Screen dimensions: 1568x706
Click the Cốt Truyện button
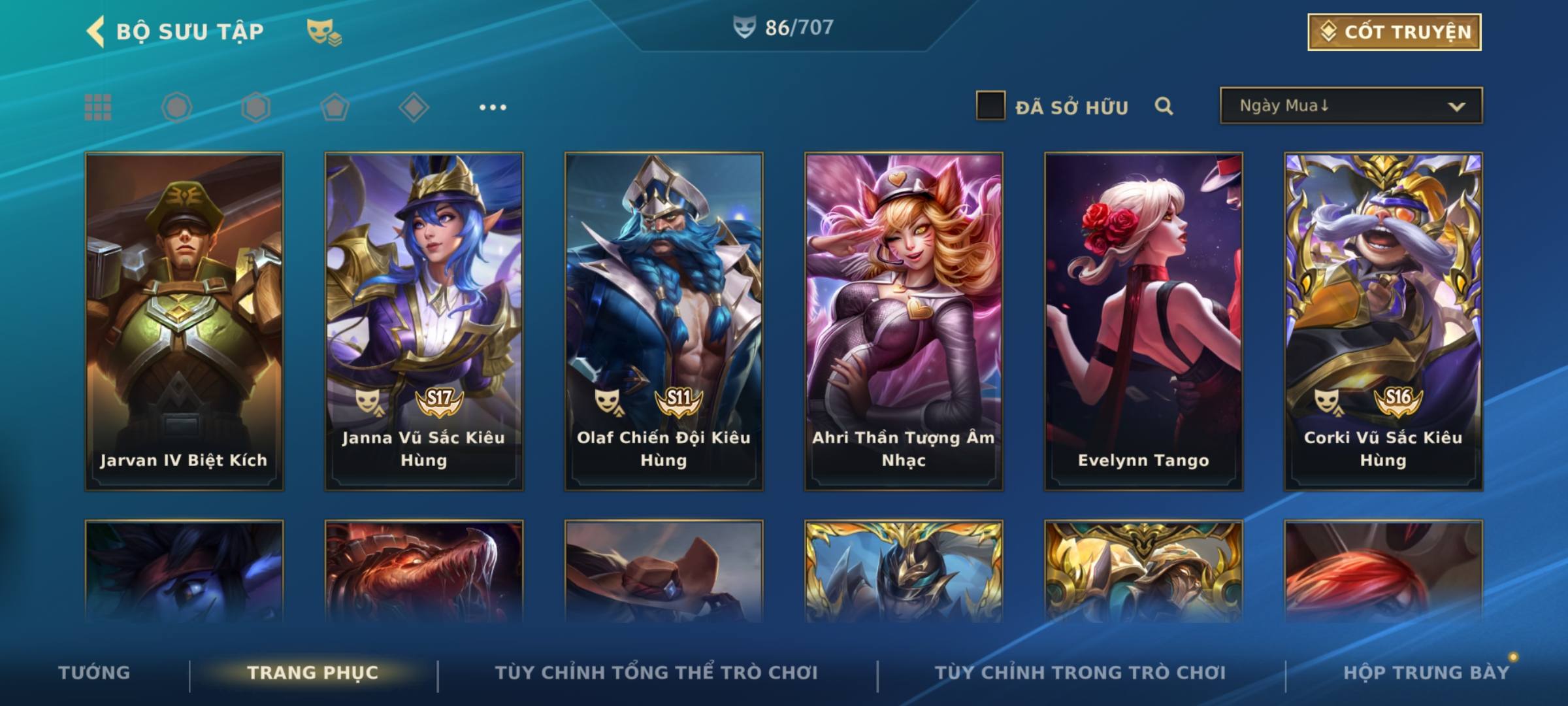click(x=1394, y=32)
